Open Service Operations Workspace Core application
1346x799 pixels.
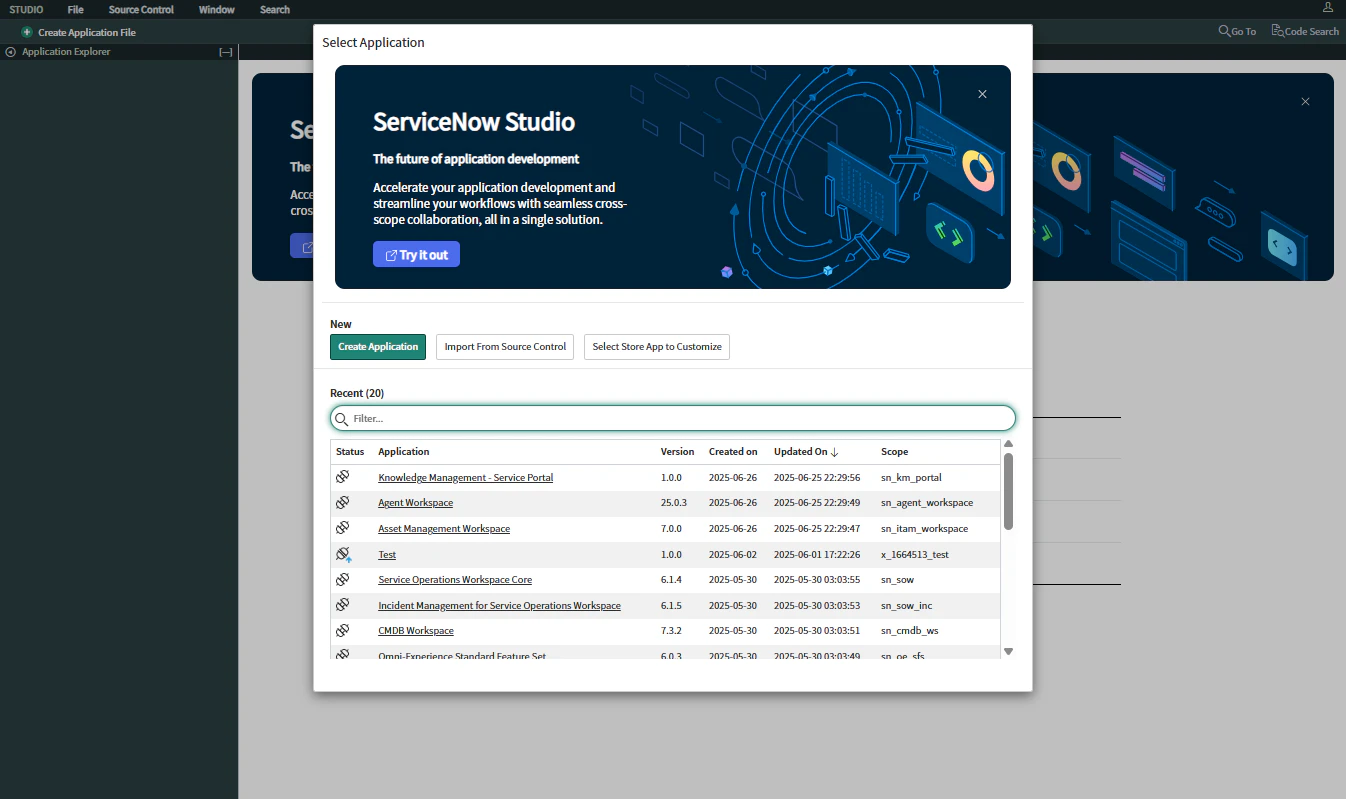(455, 580)
